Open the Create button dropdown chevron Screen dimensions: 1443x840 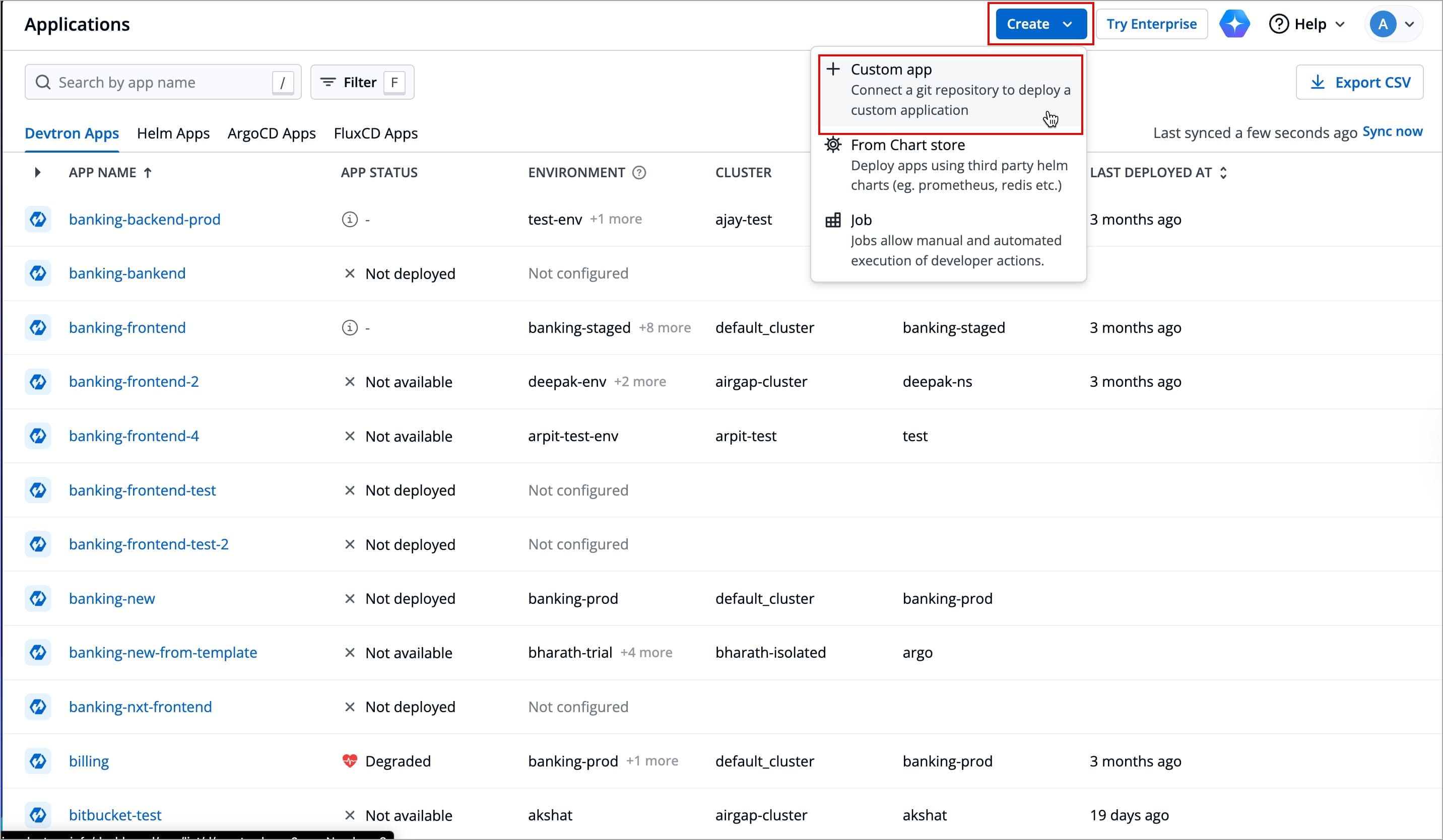pos(1067,24)
